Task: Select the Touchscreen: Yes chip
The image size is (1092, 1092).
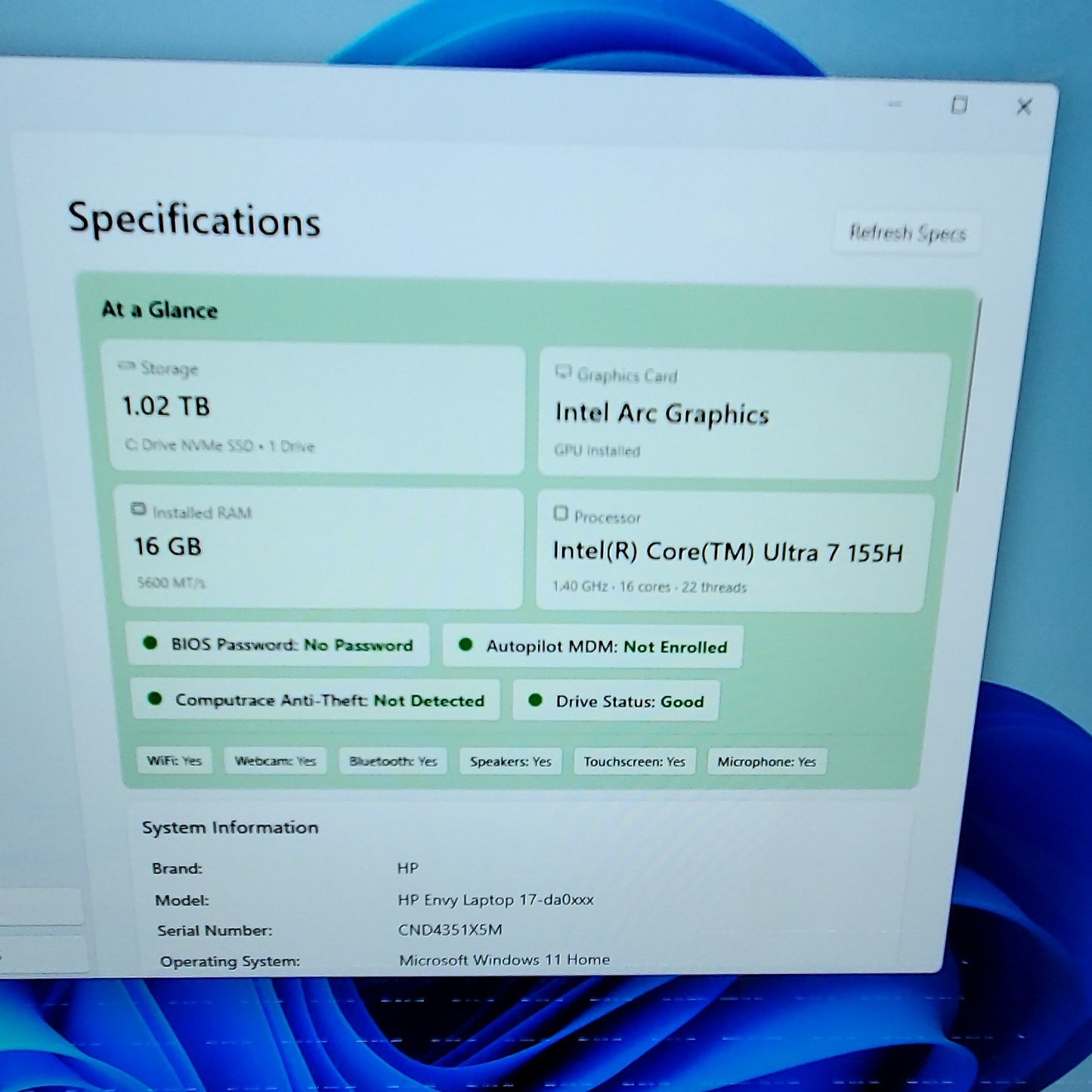Action: tap(635, 762)
